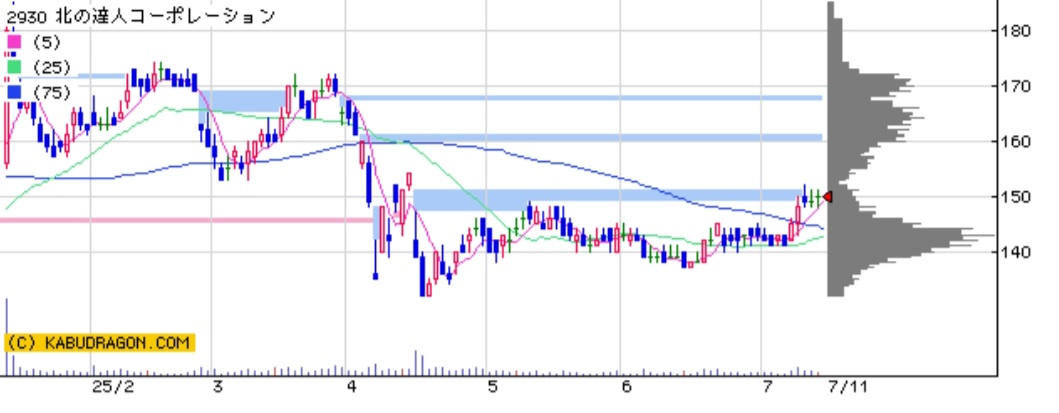1059x413 pixels.
Task: Click the pink (5) moving average swatch
Action: click(14, 43)
